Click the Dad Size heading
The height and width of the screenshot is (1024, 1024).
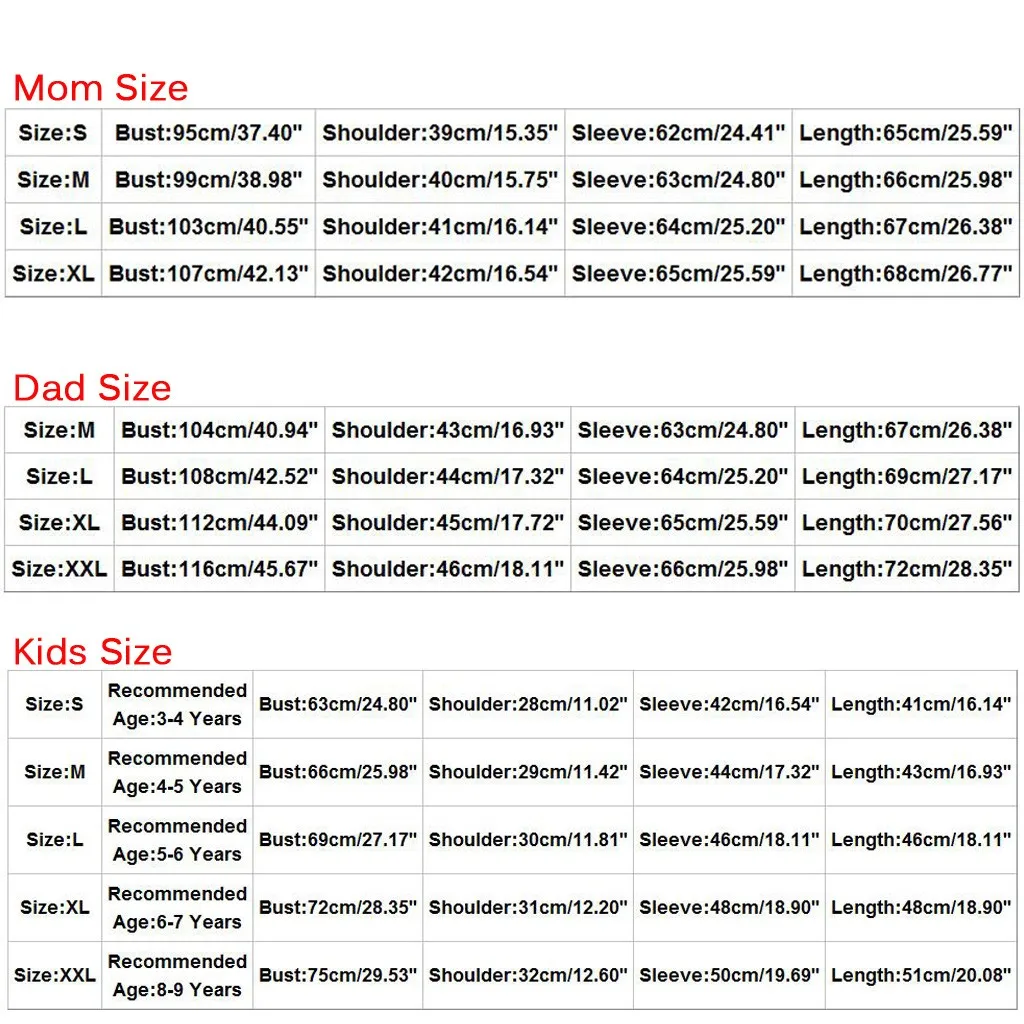[x=92, y=387]
